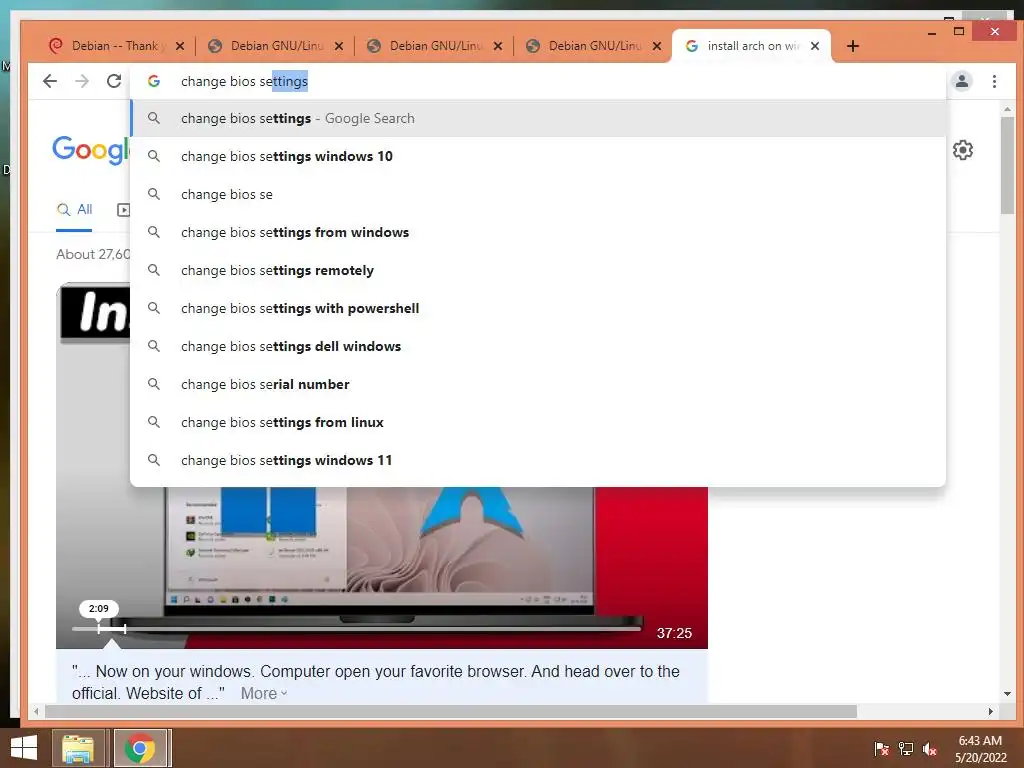Click horizontal scrollbar's right arrow

coord(991,712)
